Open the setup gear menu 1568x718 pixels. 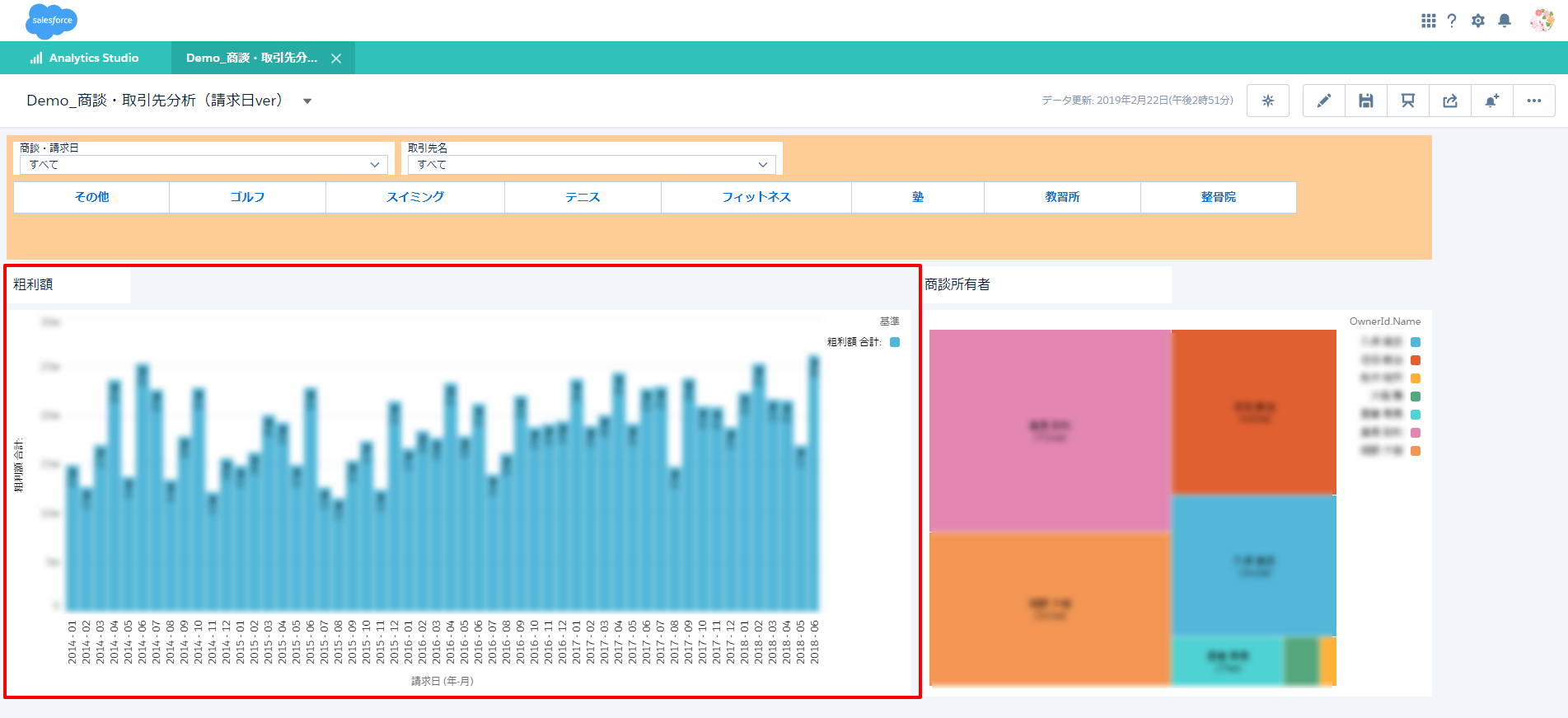tap(1478, 21)
